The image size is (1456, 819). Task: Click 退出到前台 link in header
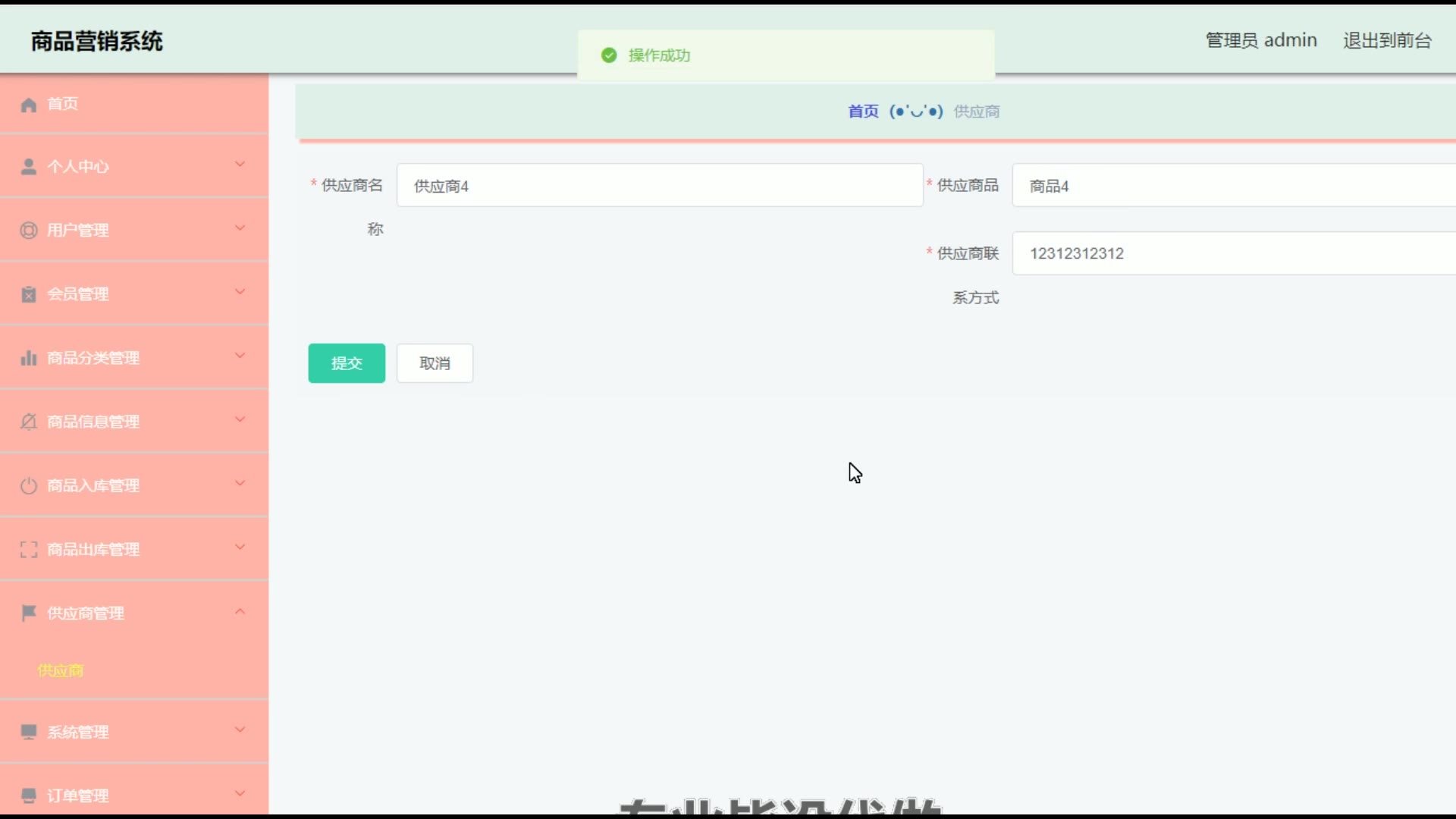1387,41
